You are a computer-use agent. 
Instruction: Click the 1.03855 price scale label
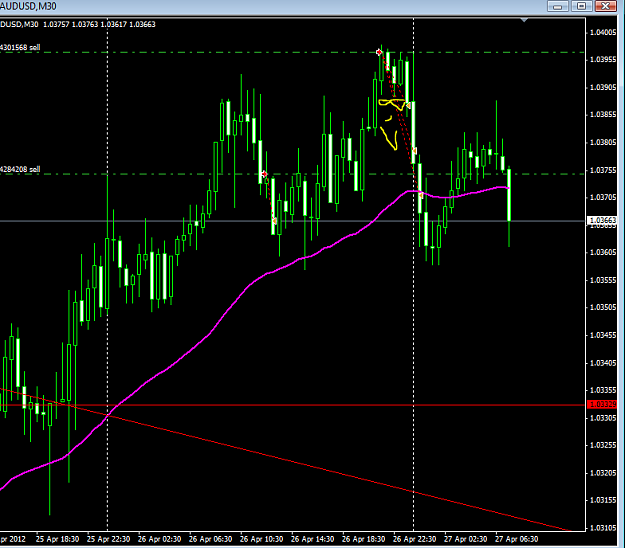[x=603, y=115]
